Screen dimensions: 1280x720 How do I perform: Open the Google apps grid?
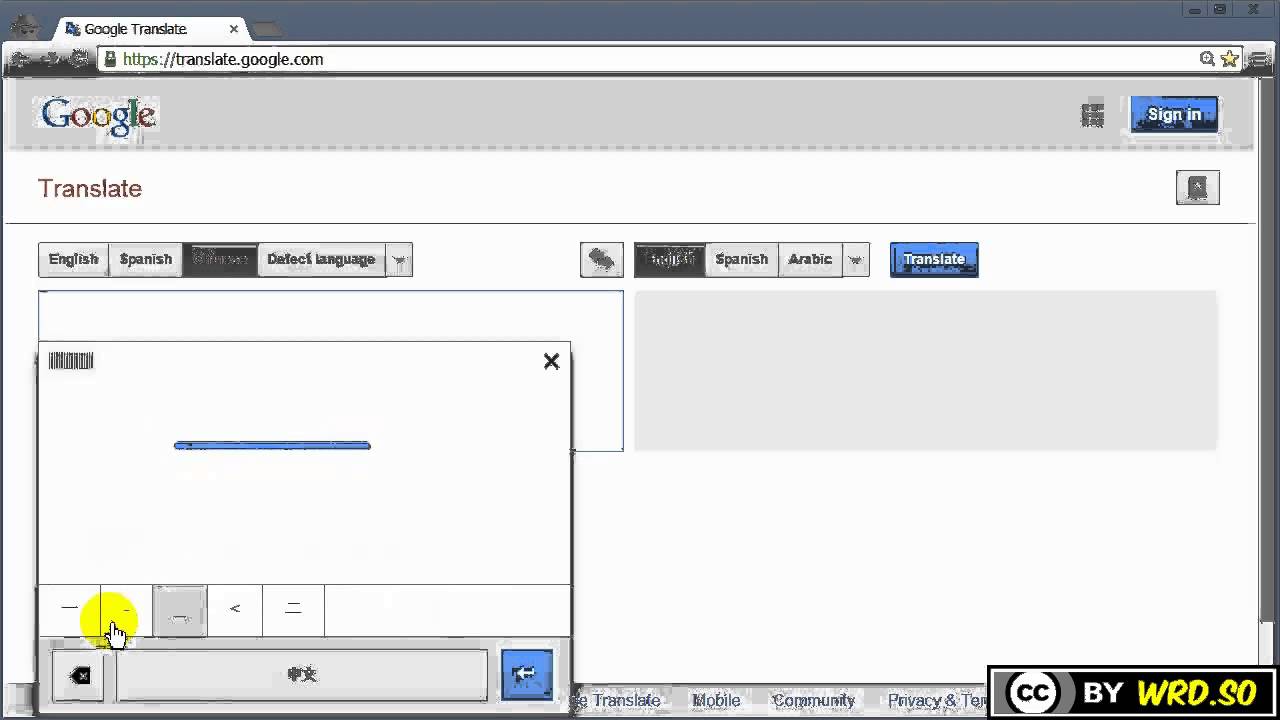pos(1092,115)
